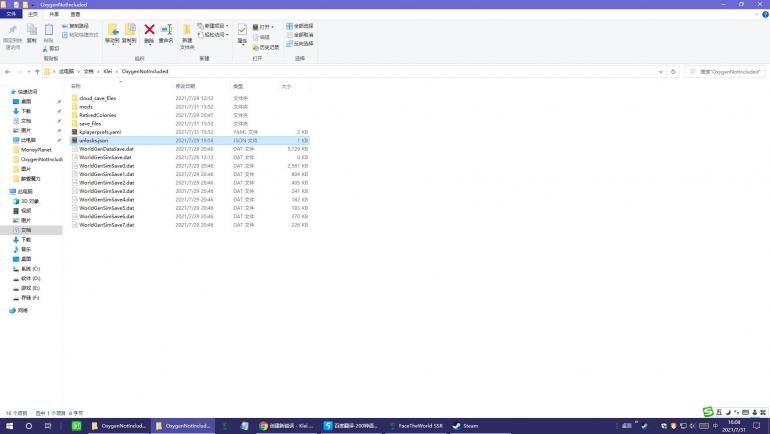This screenshot has width=770, height=434.
Task: Click Invert selection (反向选择) in ribbon
Action: (300, 43)
